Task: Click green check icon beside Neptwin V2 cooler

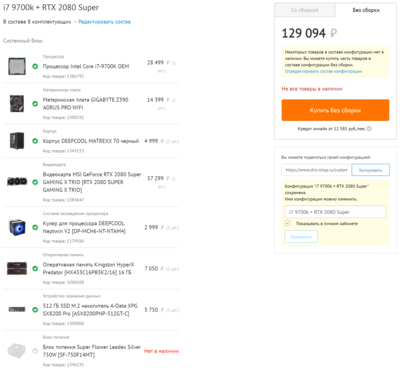Action: pyautogui.click(x=35, y=227)
